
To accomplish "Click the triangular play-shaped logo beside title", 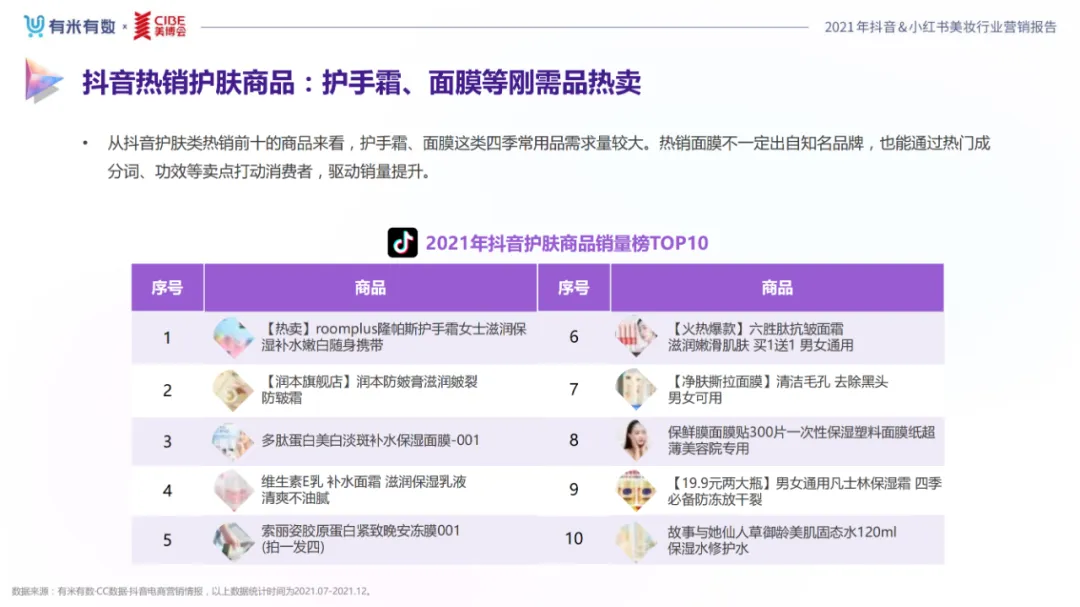I will (43, 81).
